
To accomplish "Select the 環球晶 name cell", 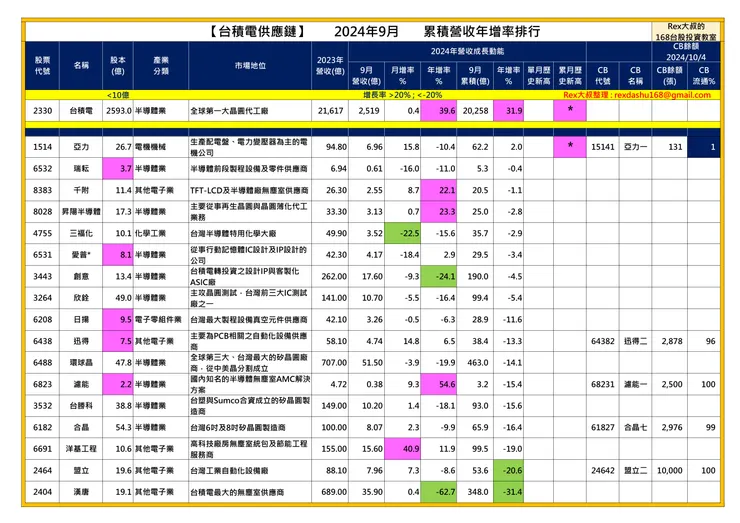I will (x=81, y=363).
